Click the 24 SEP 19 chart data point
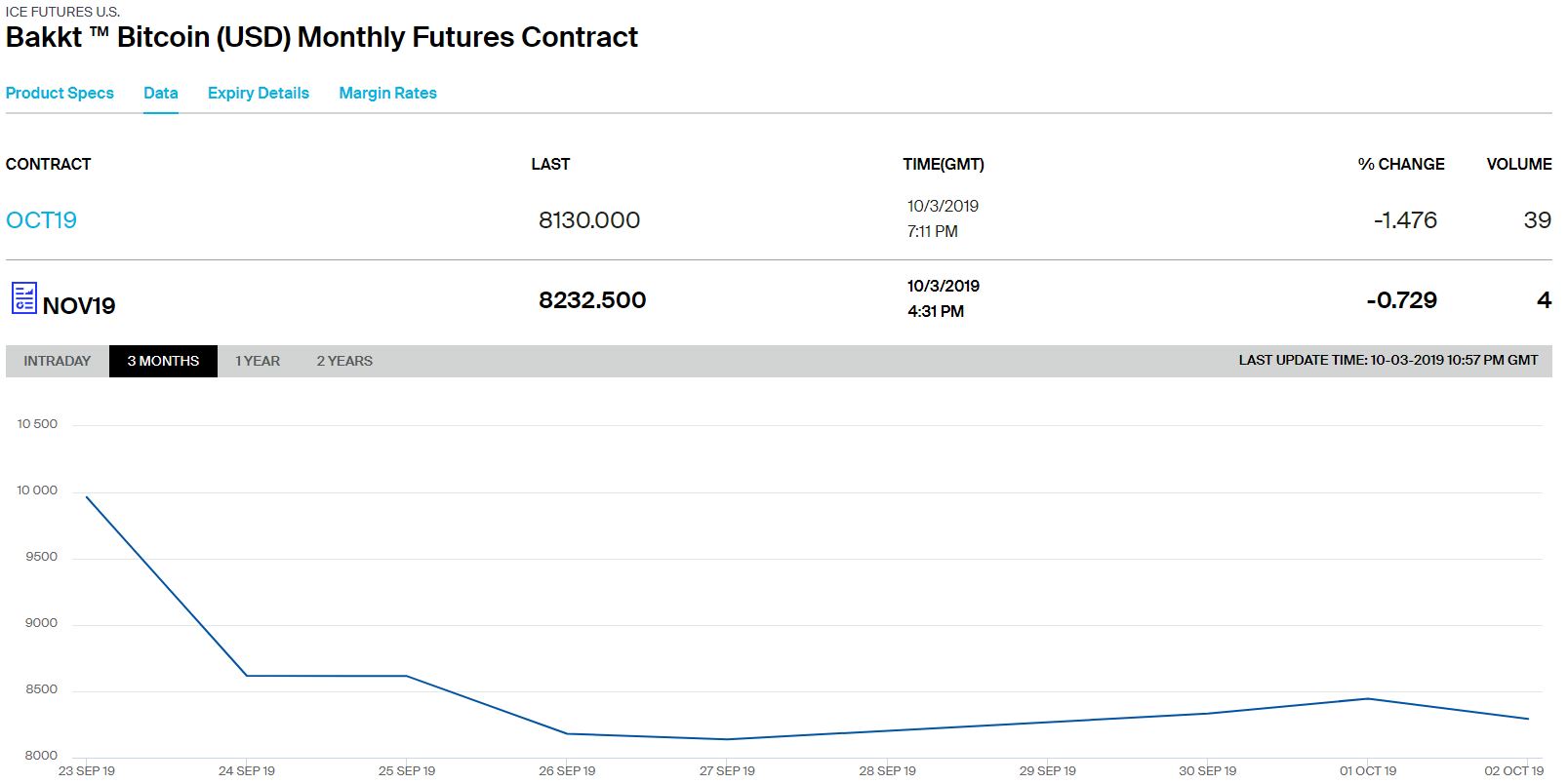Image resolution: width=1568 pixels, height=784 pixels. pos(247,676)
